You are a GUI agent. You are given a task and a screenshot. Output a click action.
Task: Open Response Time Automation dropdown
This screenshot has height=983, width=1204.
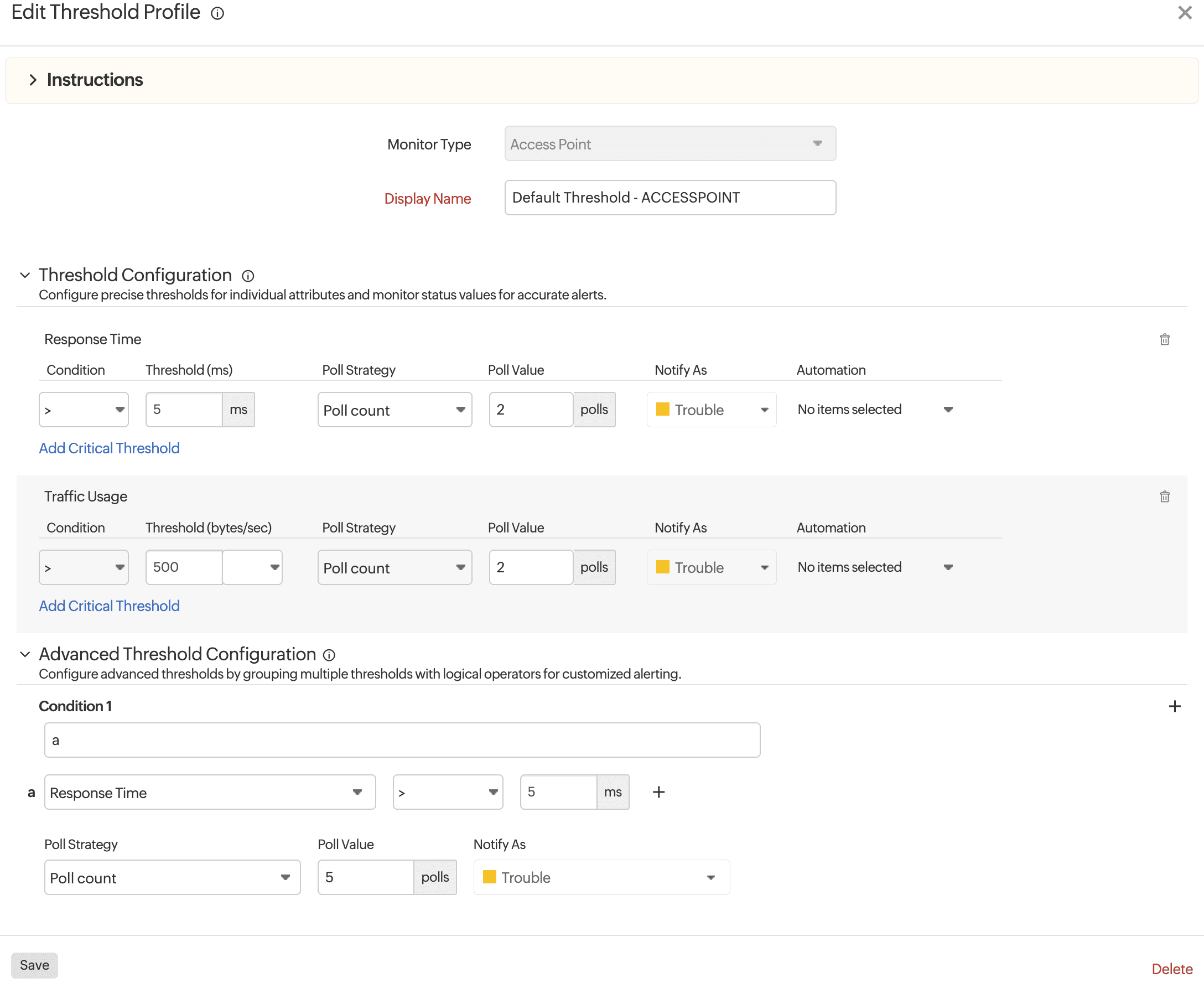point(875,410)
